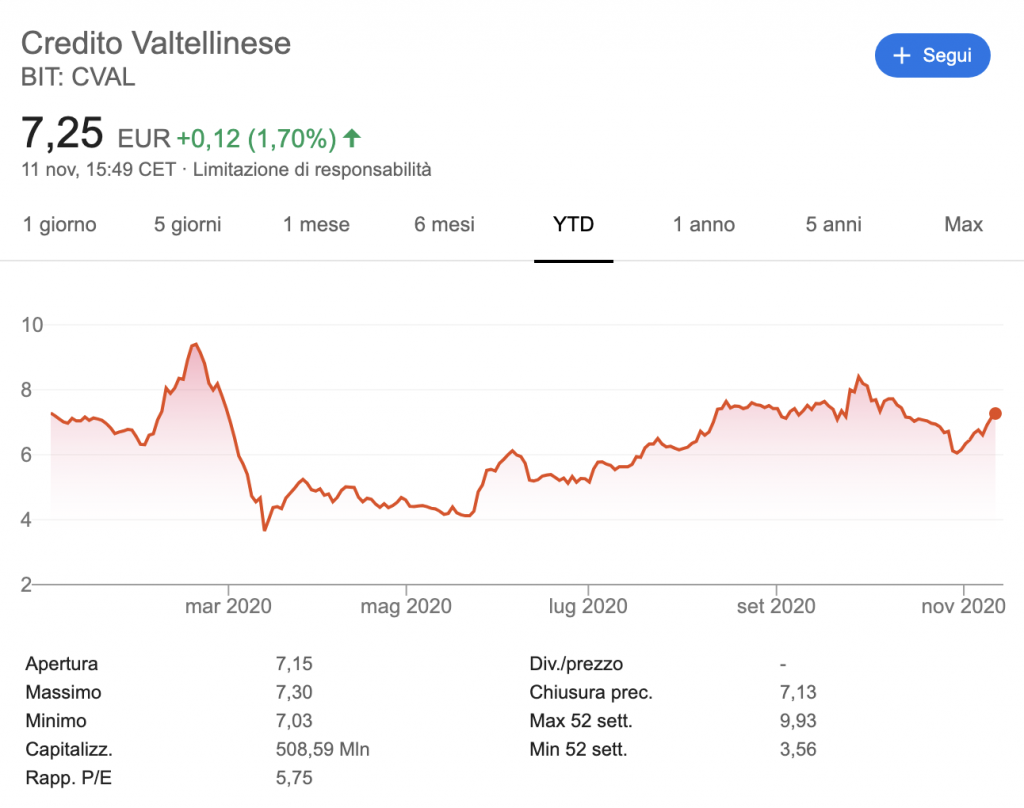Switch chart to 1 anno
The width and height of the screenshot is (1024, 808).
[x=704, y=225]
